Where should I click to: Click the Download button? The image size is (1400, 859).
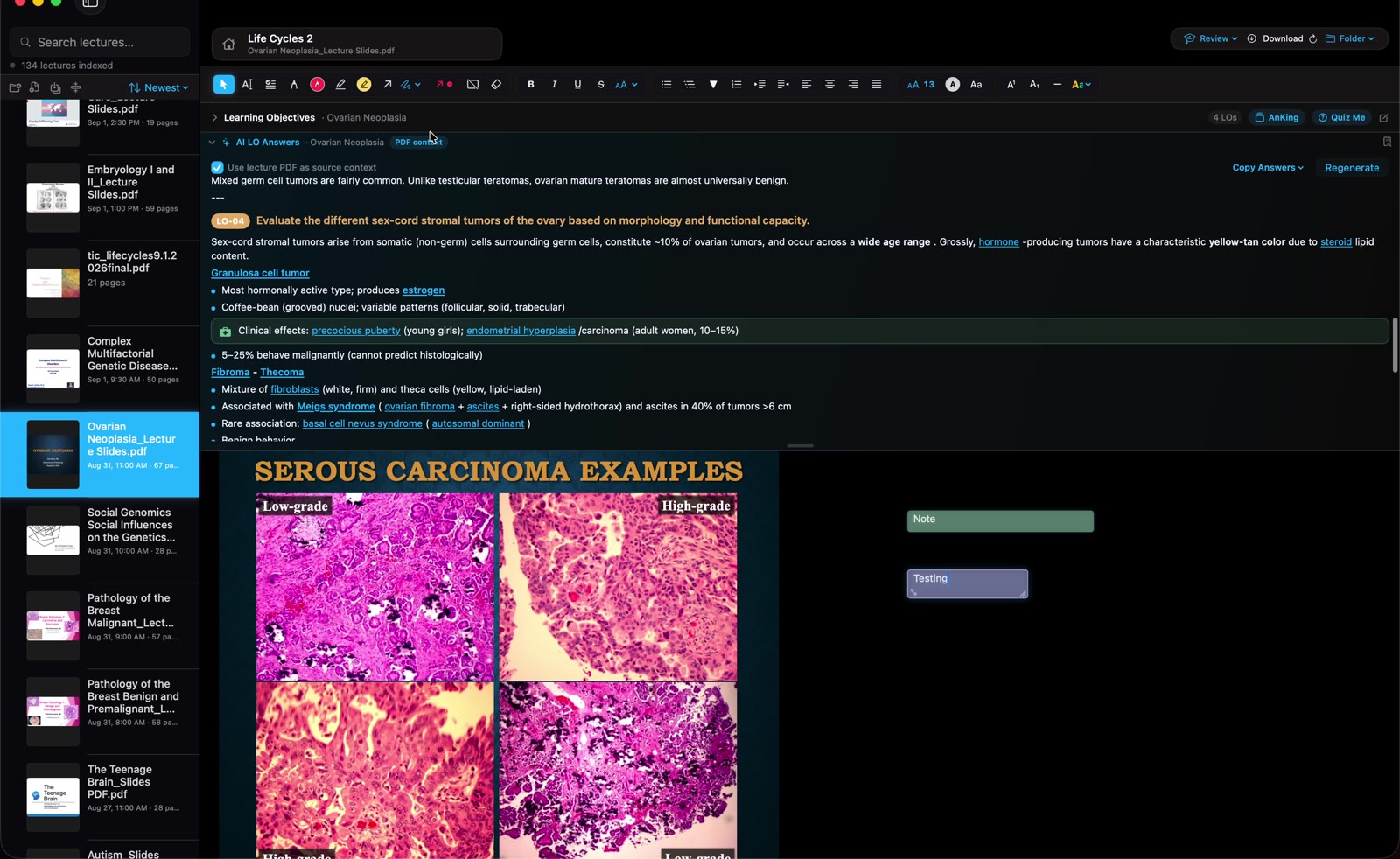pyautogui.click(x=1275, y=39)
